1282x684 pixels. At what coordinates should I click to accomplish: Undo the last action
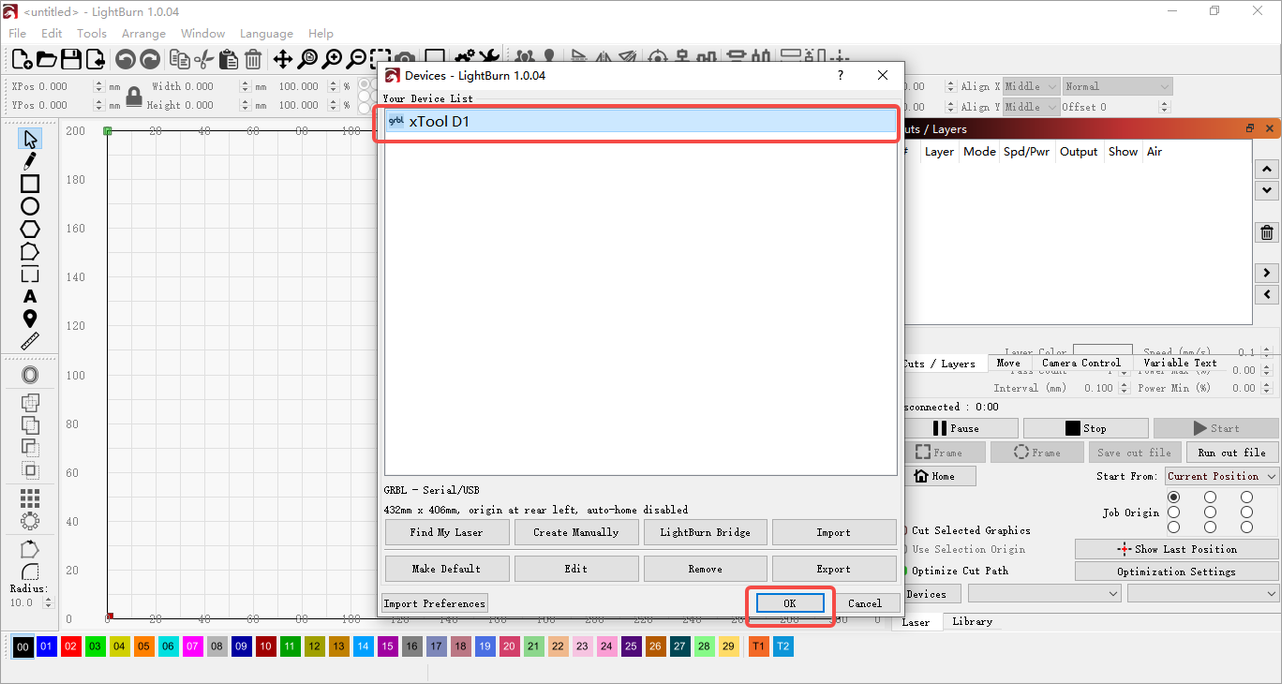pos(125,59)
